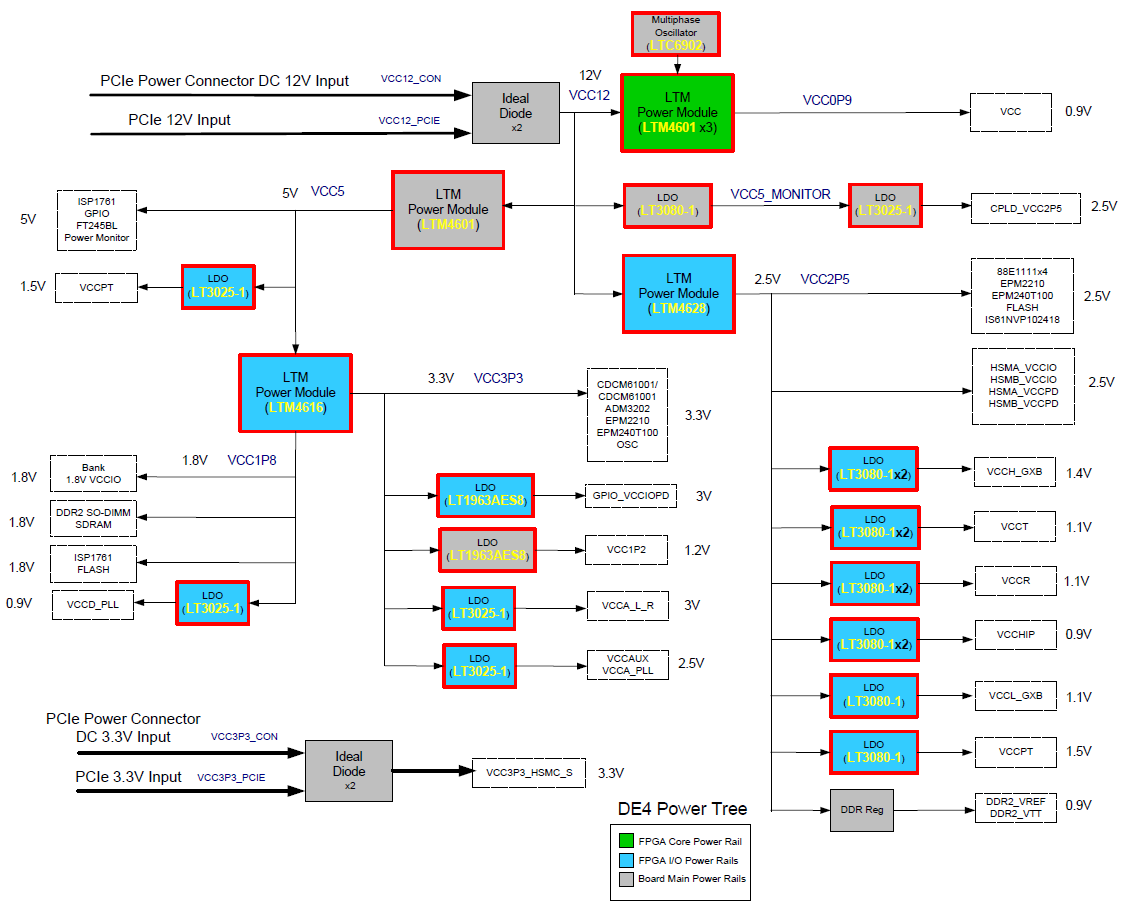Click the blue FPGA I/O Power Rails swatch
Image resolution: width=1124 pixels, height=907 pixels.
(x=627, y=860)
